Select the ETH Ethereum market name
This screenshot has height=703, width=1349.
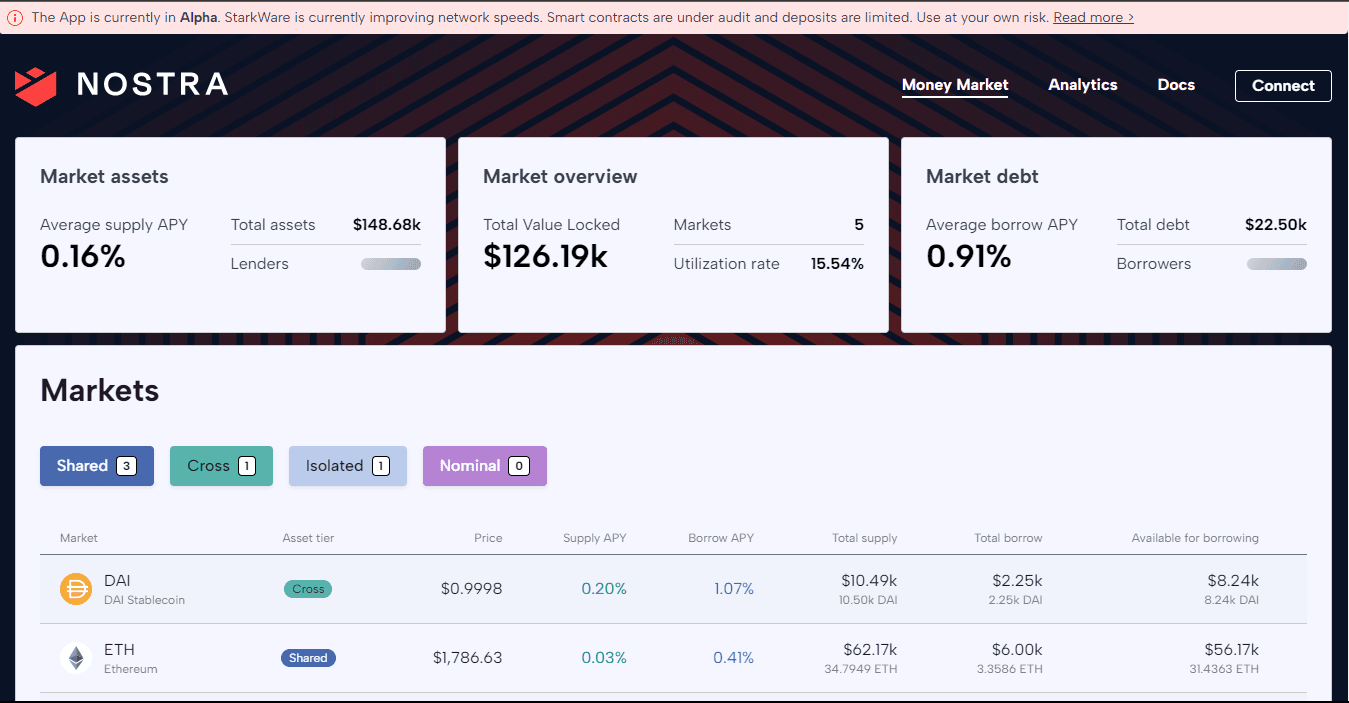131,658
